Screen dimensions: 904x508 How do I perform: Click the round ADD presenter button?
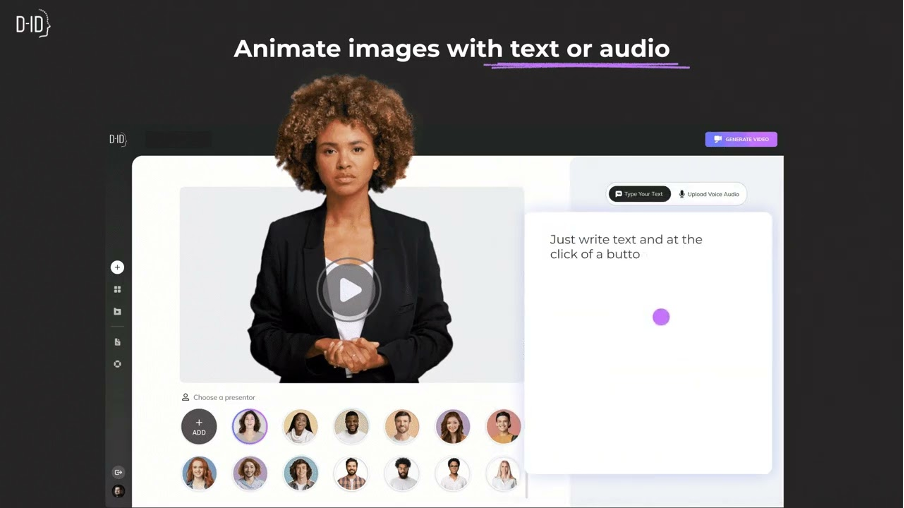(199, 427)
